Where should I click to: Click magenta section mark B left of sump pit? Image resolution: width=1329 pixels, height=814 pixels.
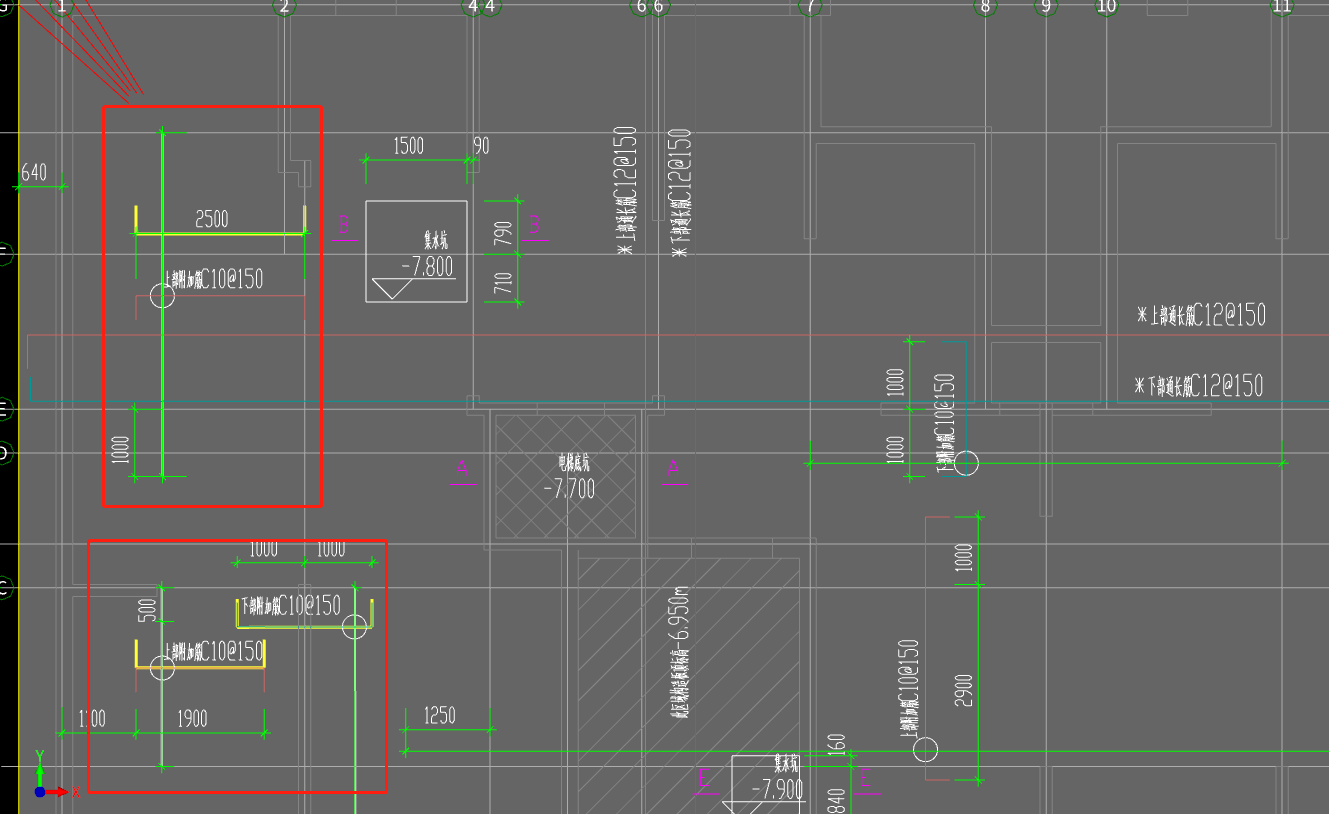click(344, 226)
